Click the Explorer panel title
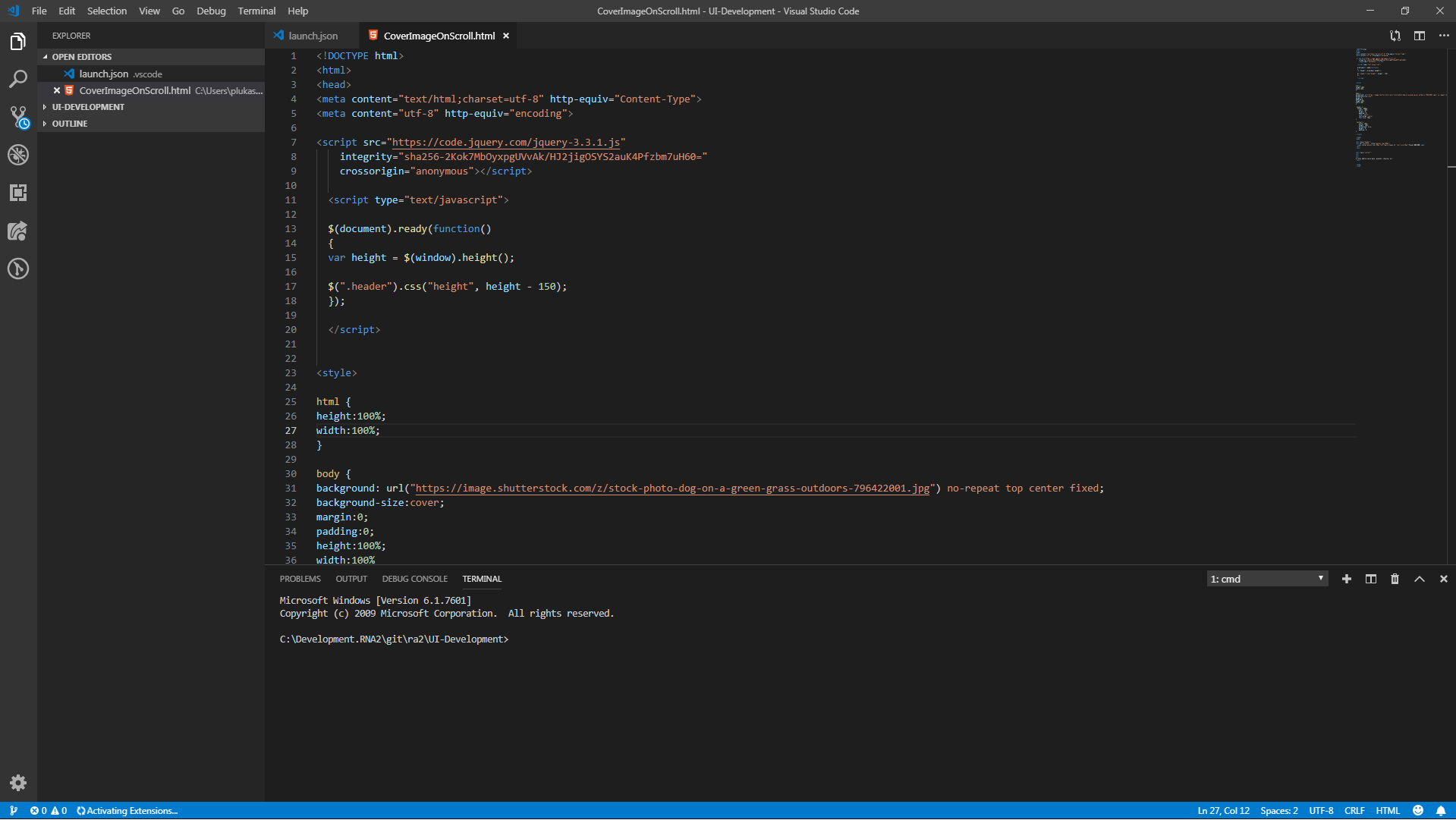This screenshot has height=820, width=1456. pos(71,36)
